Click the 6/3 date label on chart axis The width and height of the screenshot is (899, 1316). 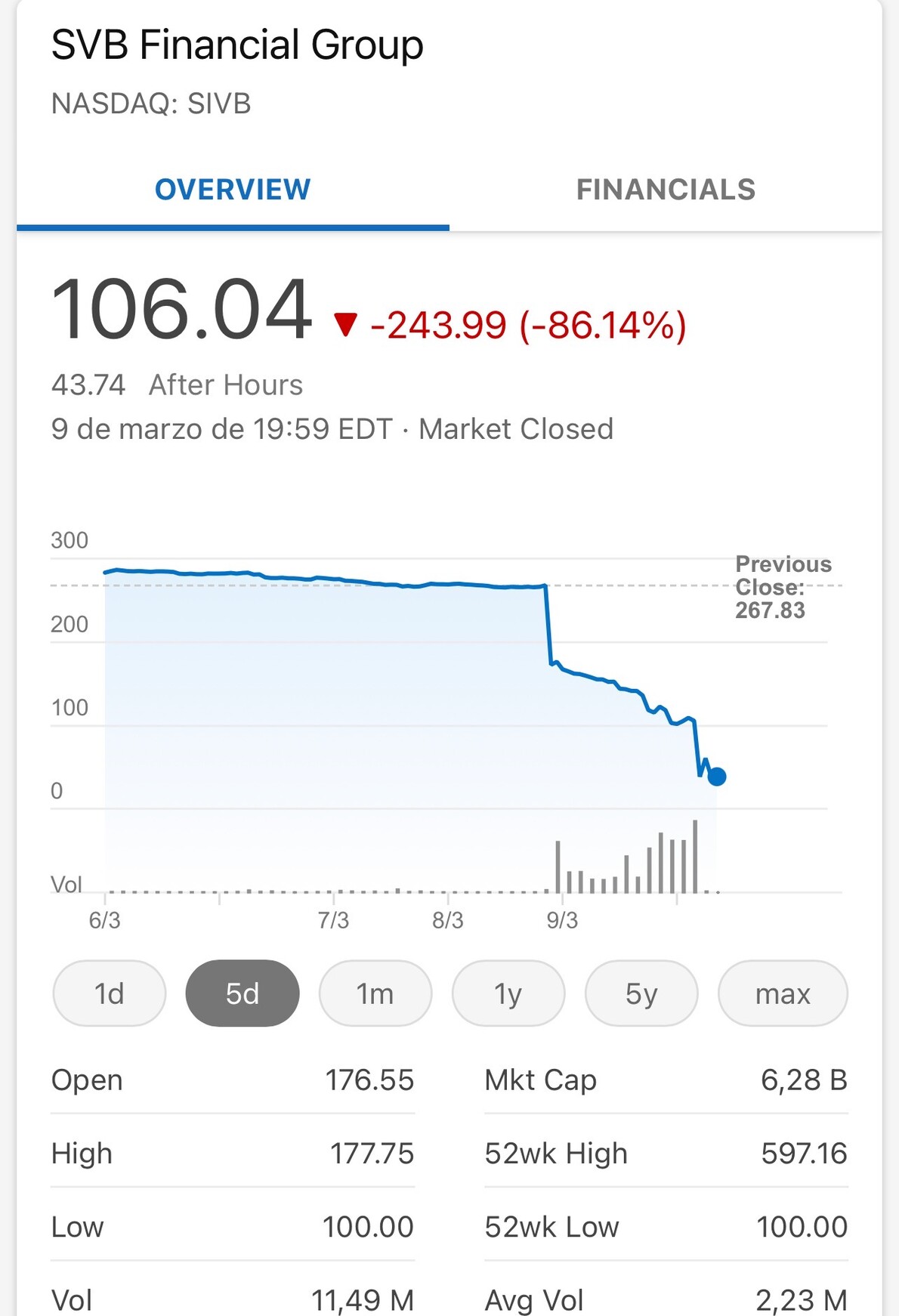[x=104, y=920]
